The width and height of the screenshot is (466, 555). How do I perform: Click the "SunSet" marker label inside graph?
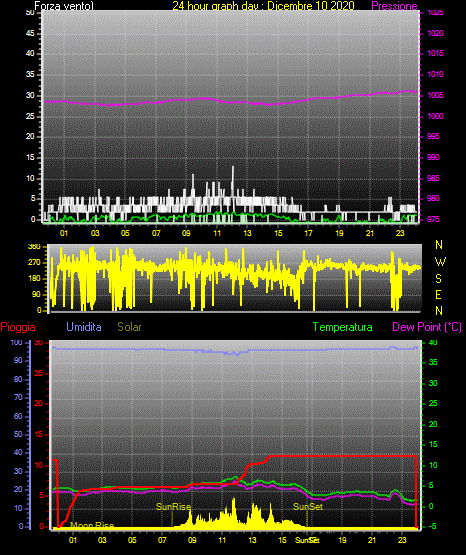(308, 507)
